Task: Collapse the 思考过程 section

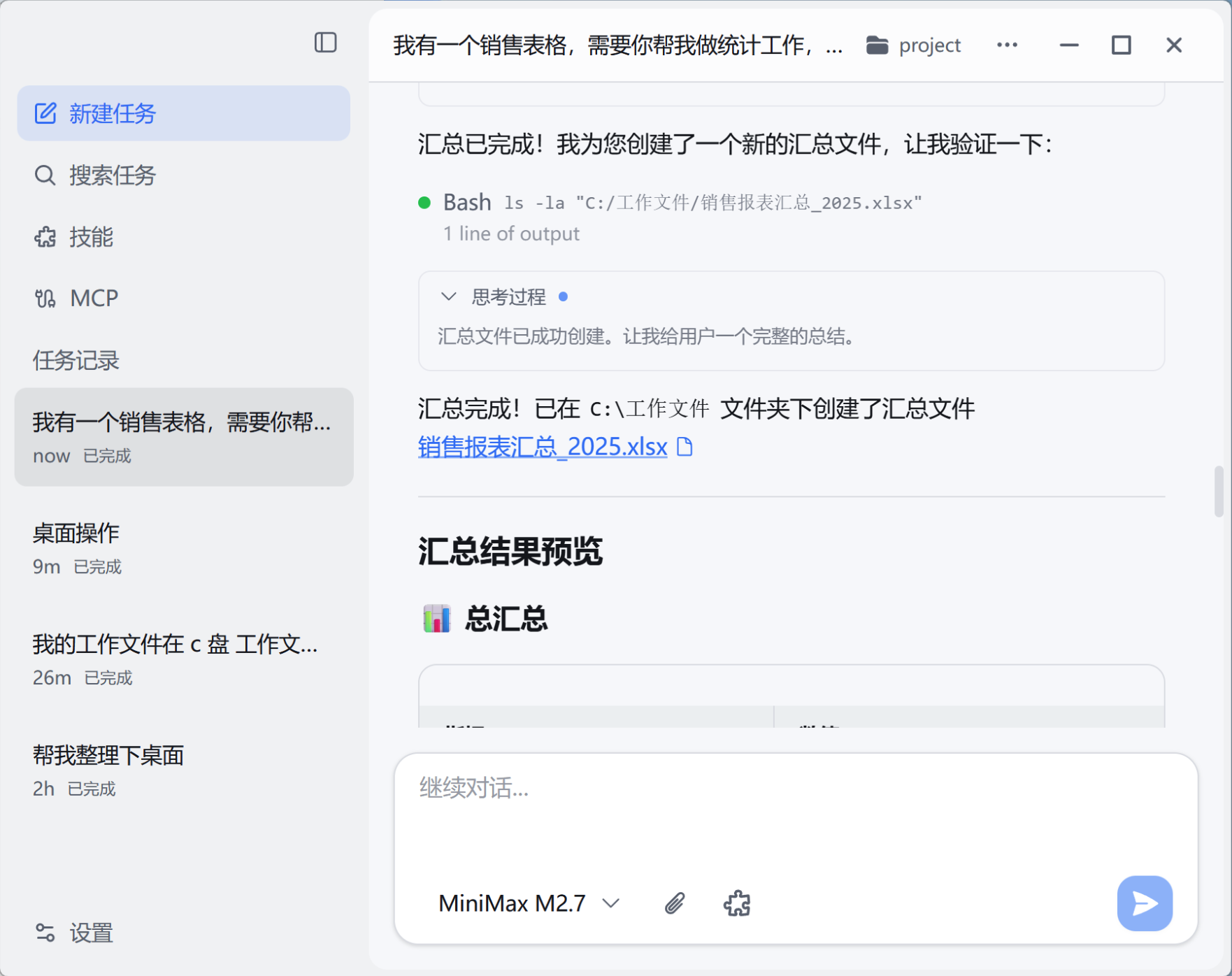Action: point(450,296)
